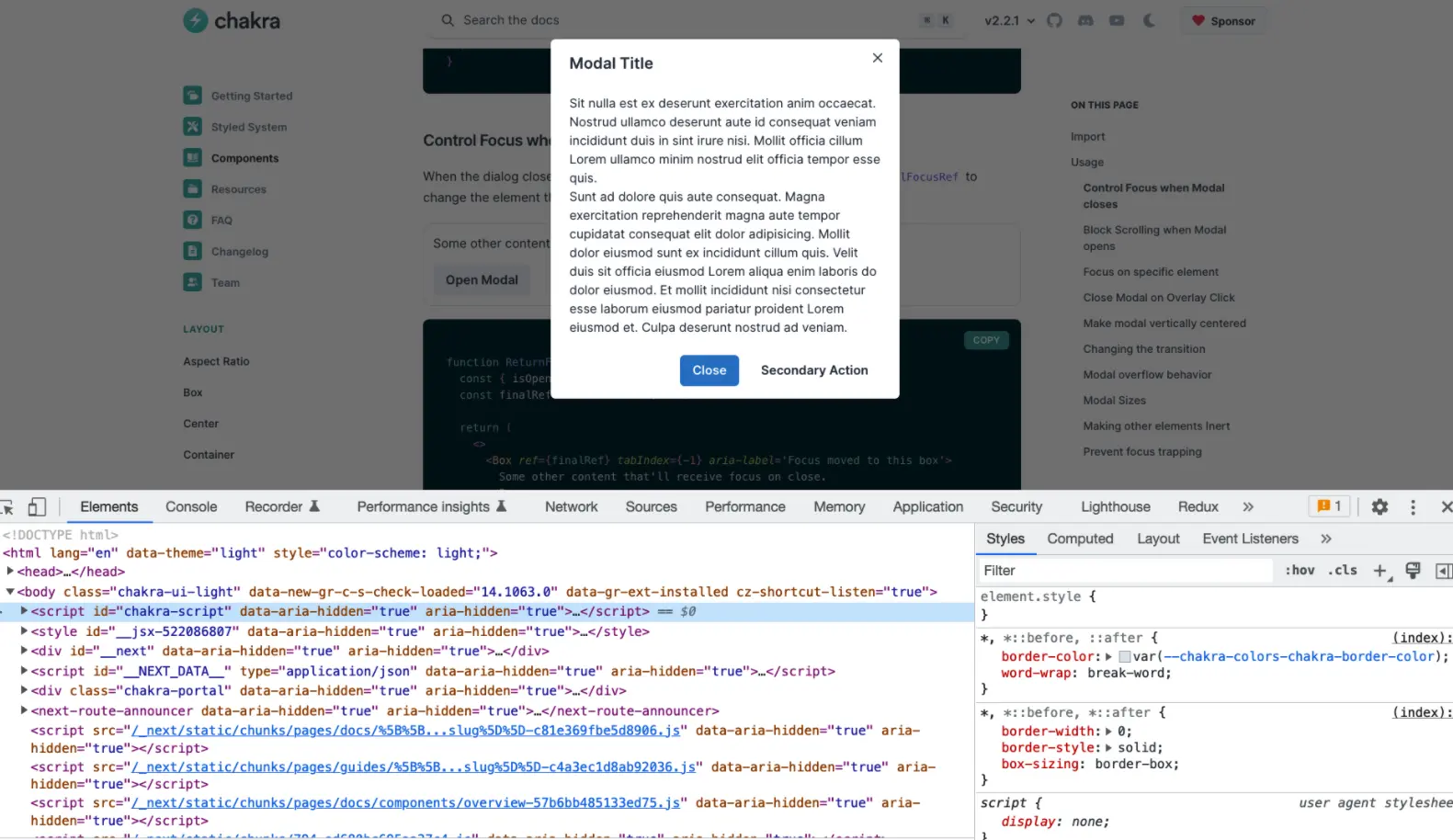The width and height of the screenshot is (1453, 840).
Task: Expand border-style property triangle
Action: [x=1108, y=747]
